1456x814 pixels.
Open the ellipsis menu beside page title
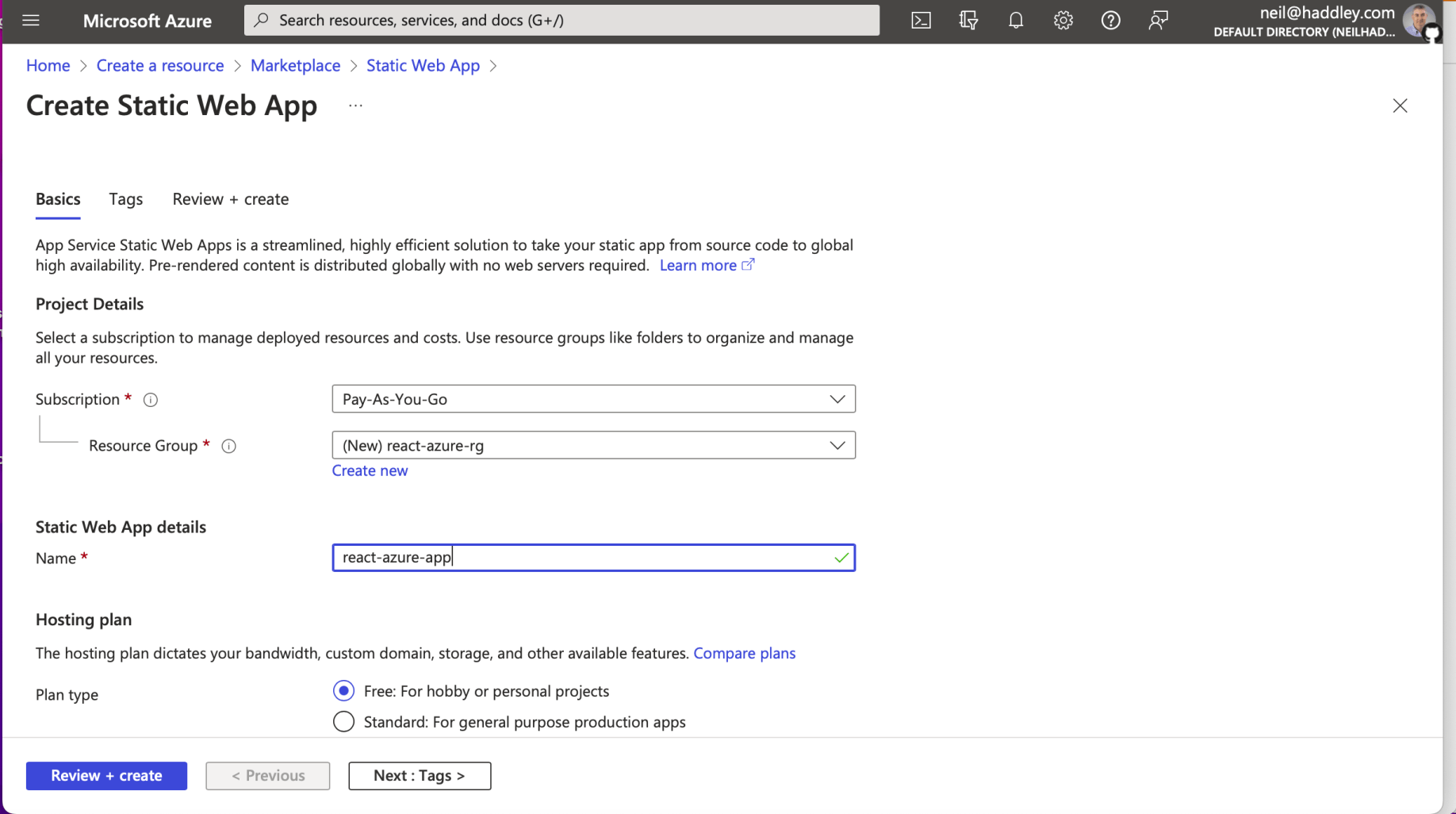[x=355, y=106]
